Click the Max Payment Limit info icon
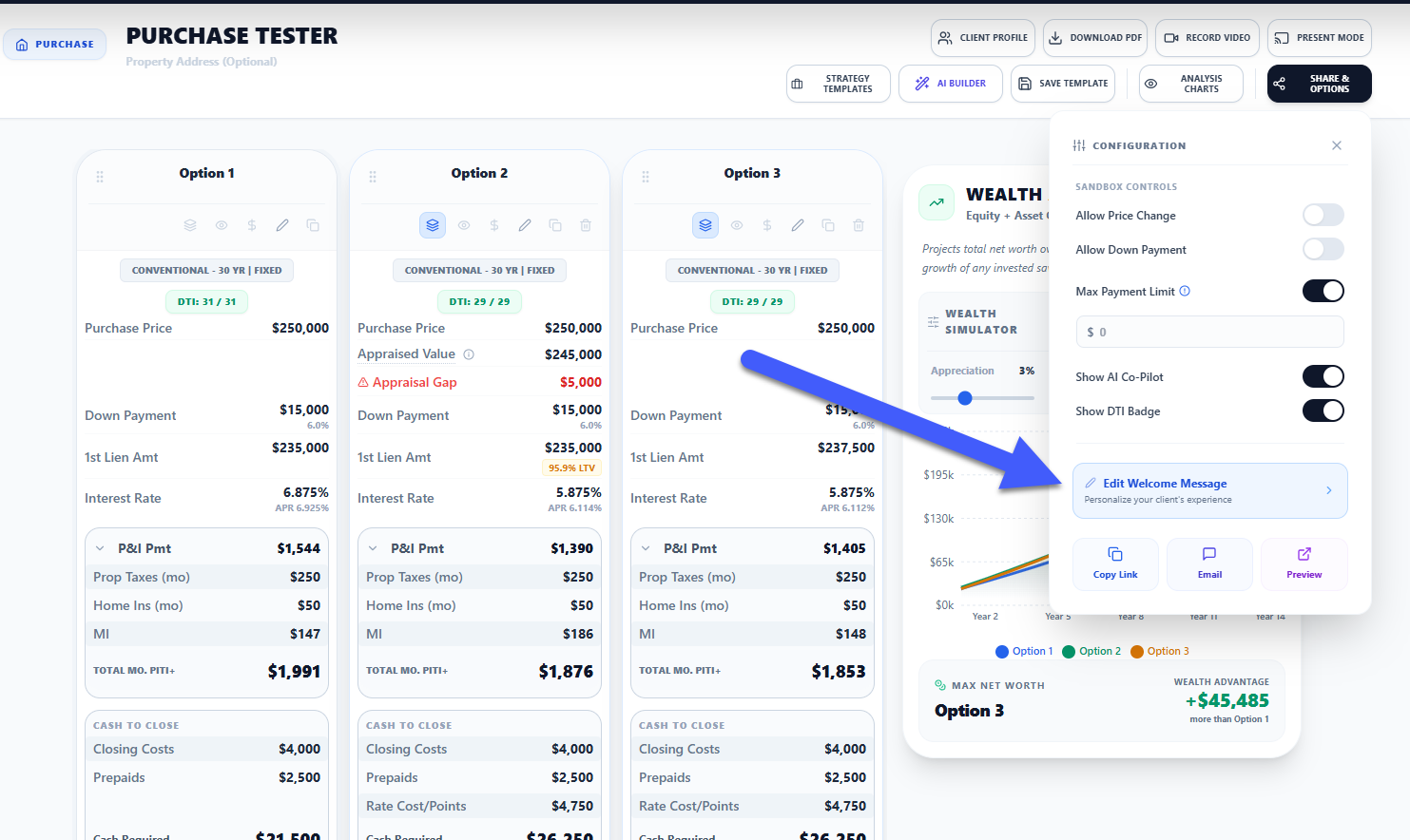 (1185, 291)
